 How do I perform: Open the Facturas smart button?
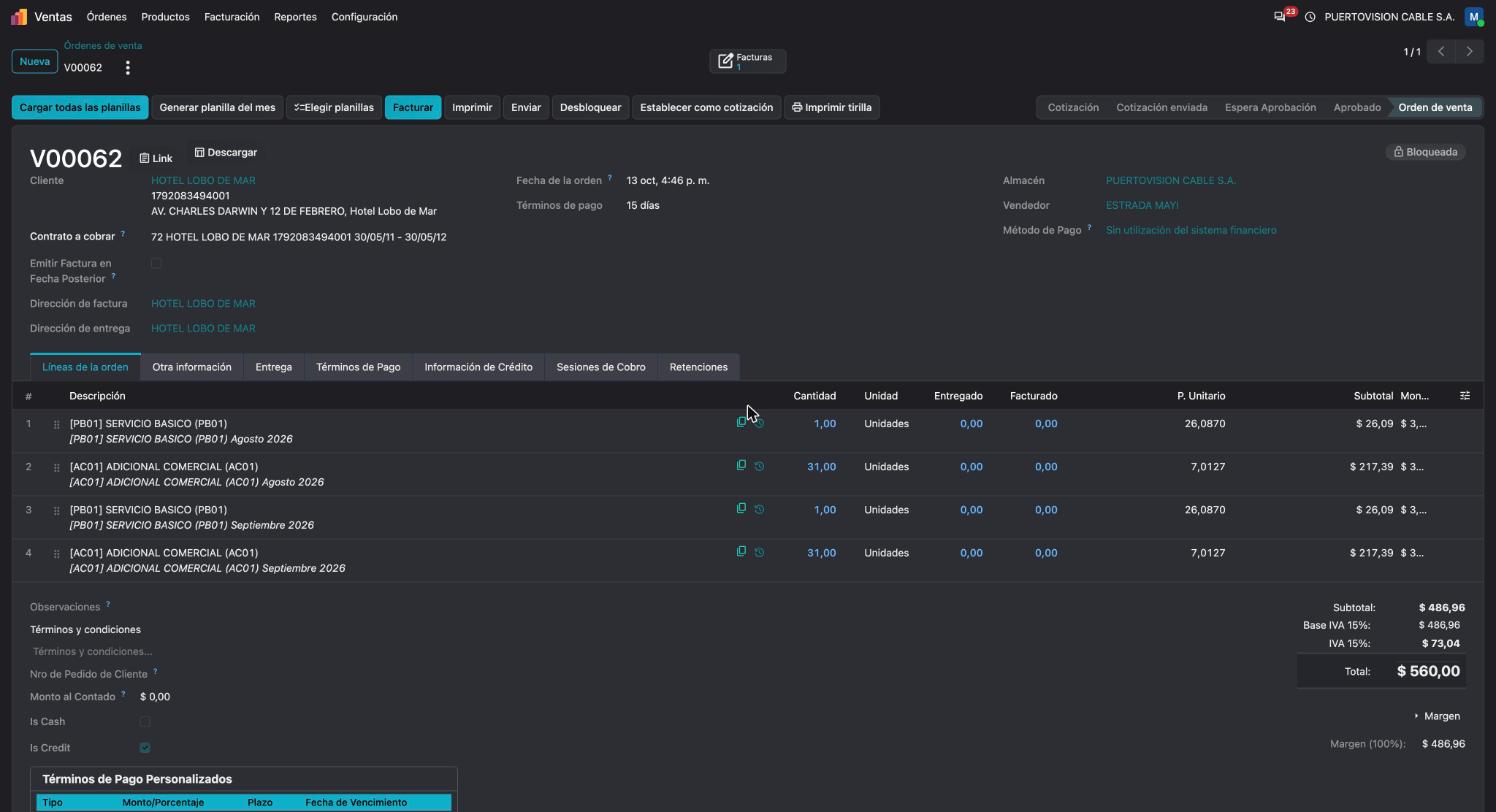[x=748, y=61]
